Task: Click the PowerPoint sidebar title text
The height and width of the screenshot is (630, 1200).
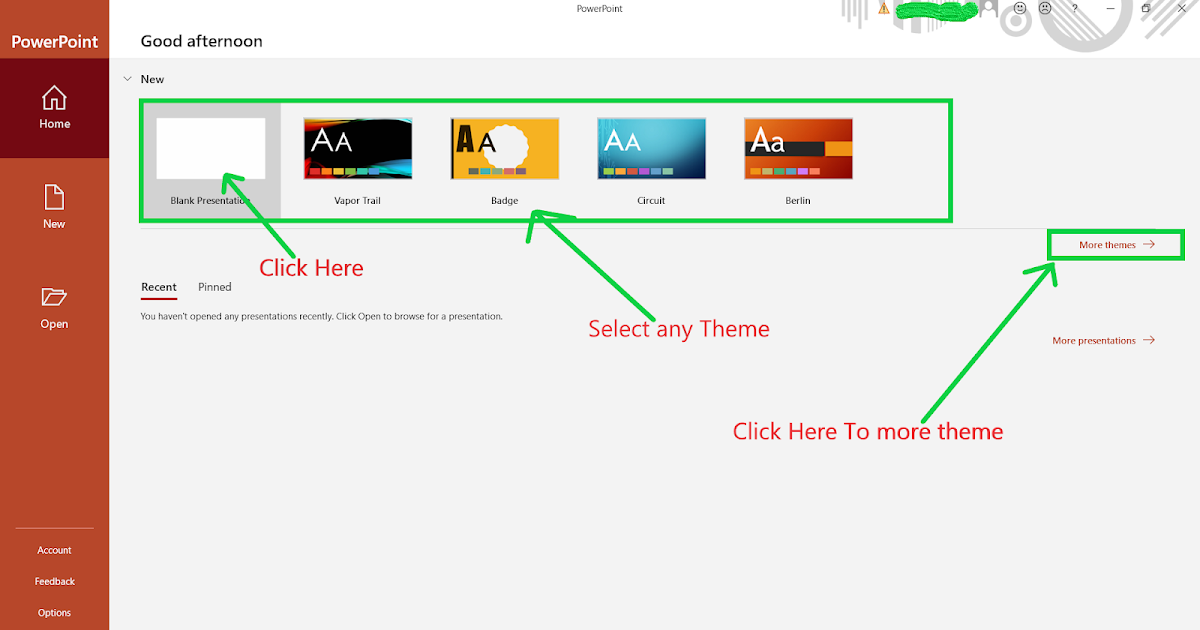Action: pos(55,41)
